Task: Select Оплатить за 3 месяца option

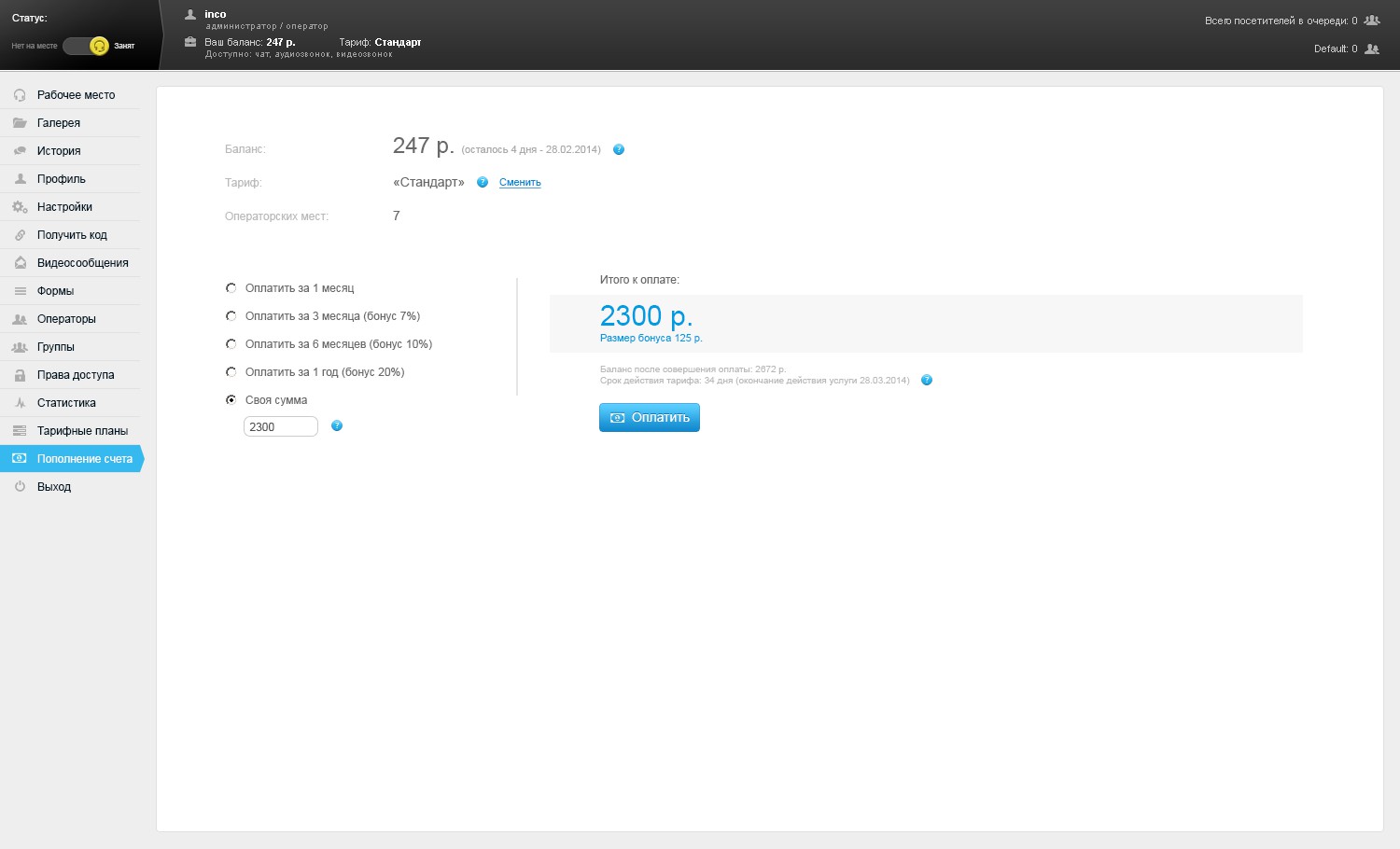Action: (231, 316)
